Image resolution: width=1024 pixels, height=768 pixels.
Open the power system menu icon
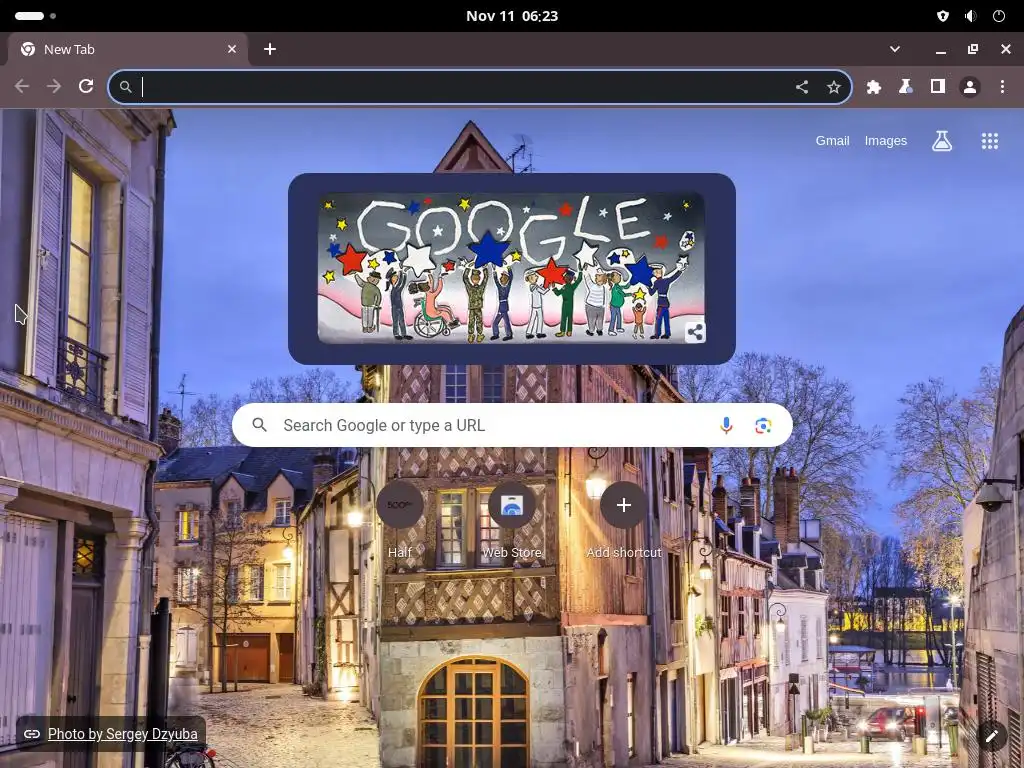[x=999, y=16]
